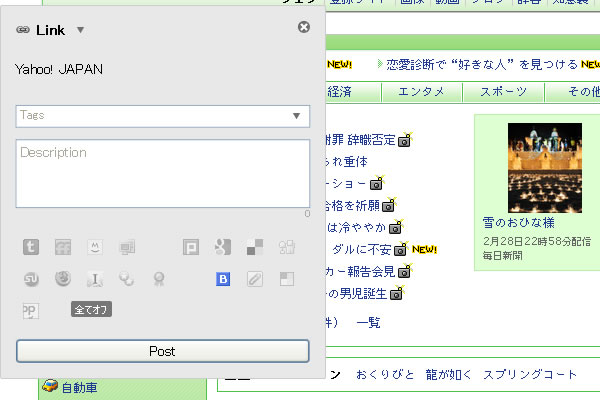Image resolution: width=600 pixels, height=400 pixels.
Task: Enable the smiley-face M service icon
Action: click(95, 247)
